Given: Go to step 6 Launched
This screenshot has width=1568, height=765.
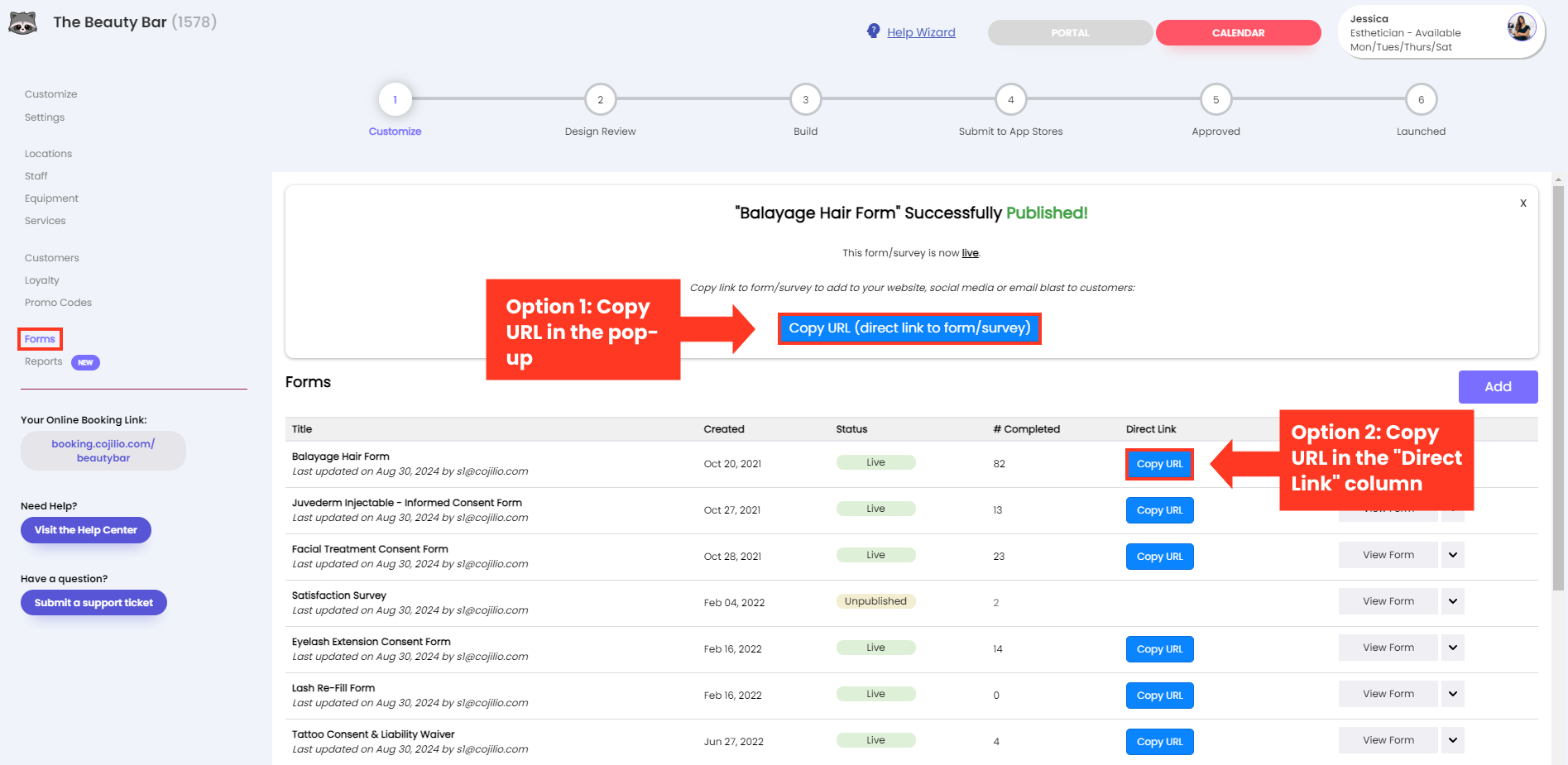Looking at the screenshot, I should [1422, 99].
